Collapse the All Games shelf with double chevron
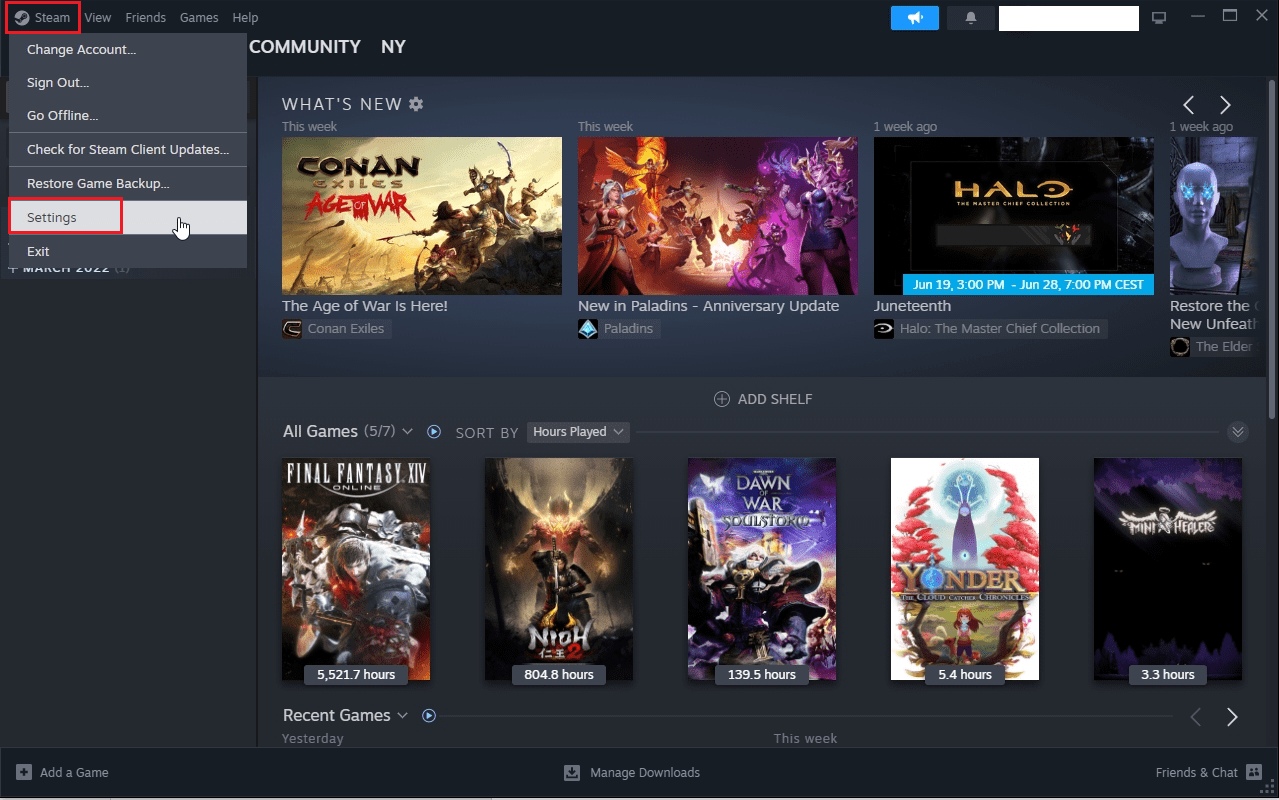The image size is (1279, 800). click(1238, 432)
